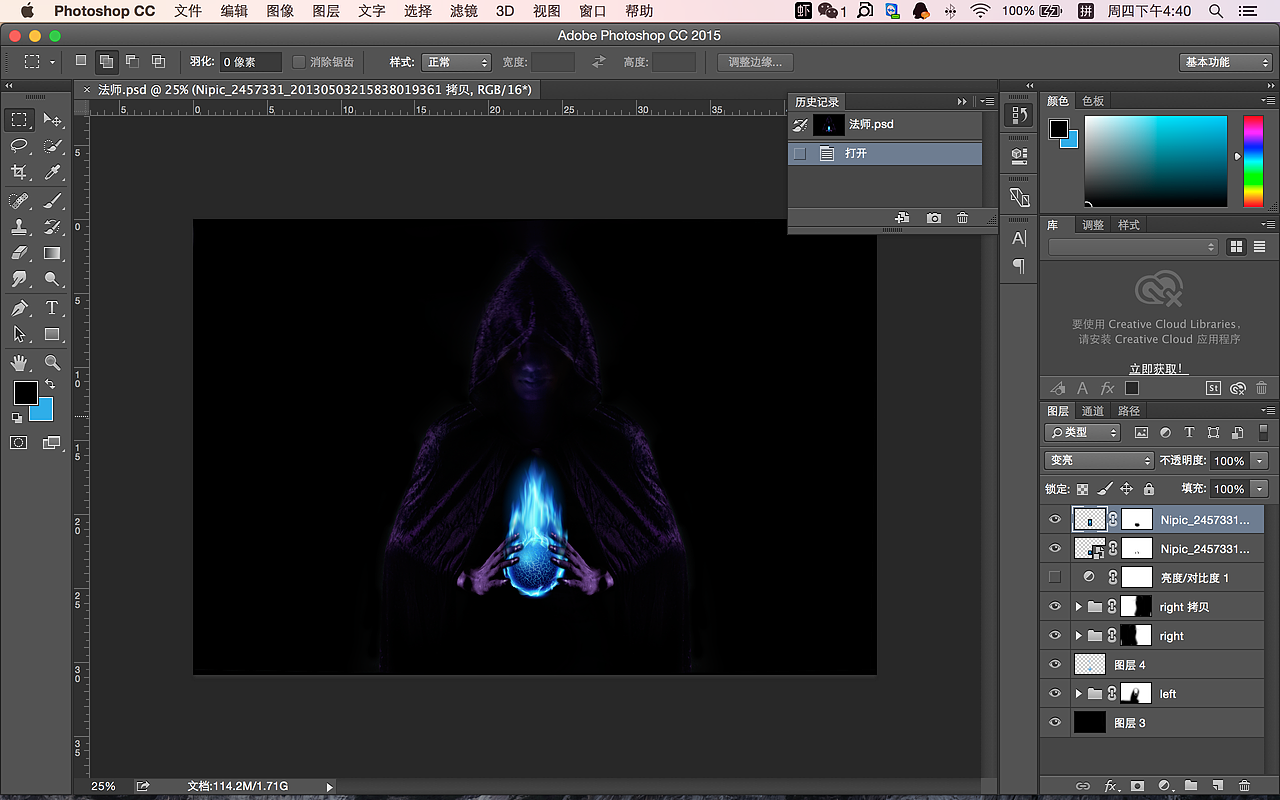Select the Eyedropper tool
The width and height of the screenshot is (1280, 800).
coord(52,173)
